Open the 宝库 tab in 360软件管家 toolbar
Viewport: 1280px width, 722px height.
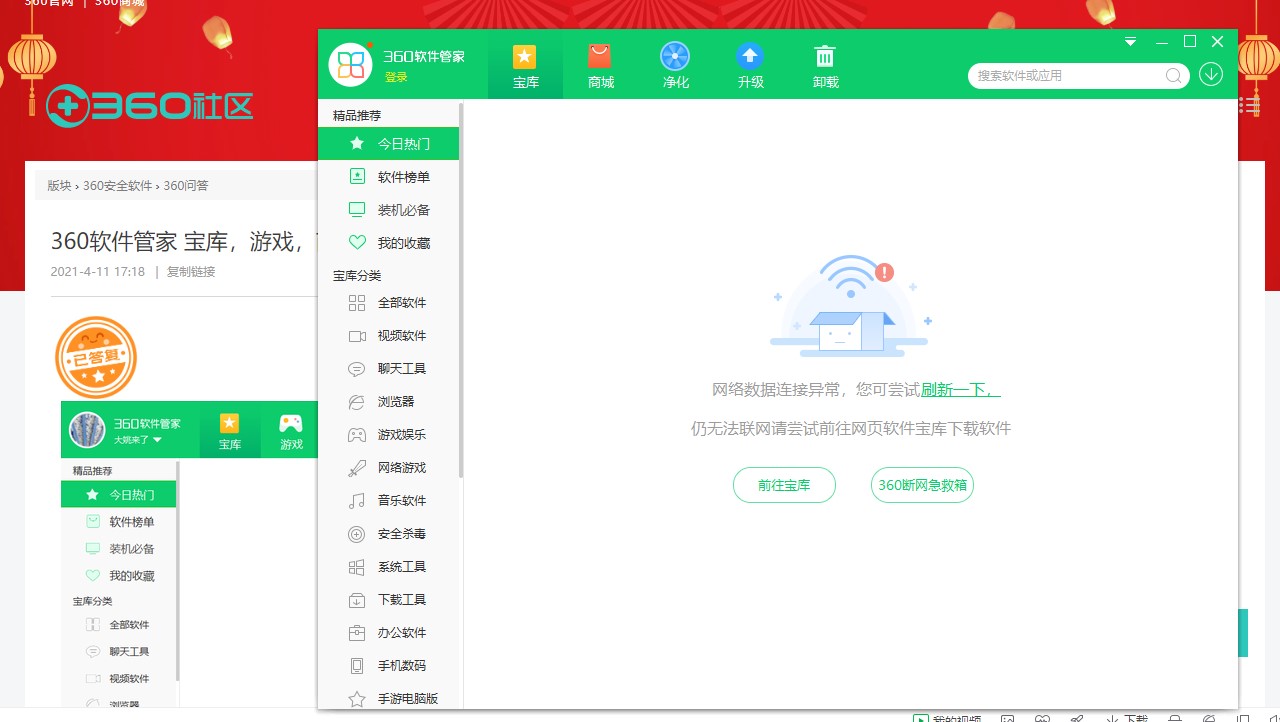(x=525, y=66)
